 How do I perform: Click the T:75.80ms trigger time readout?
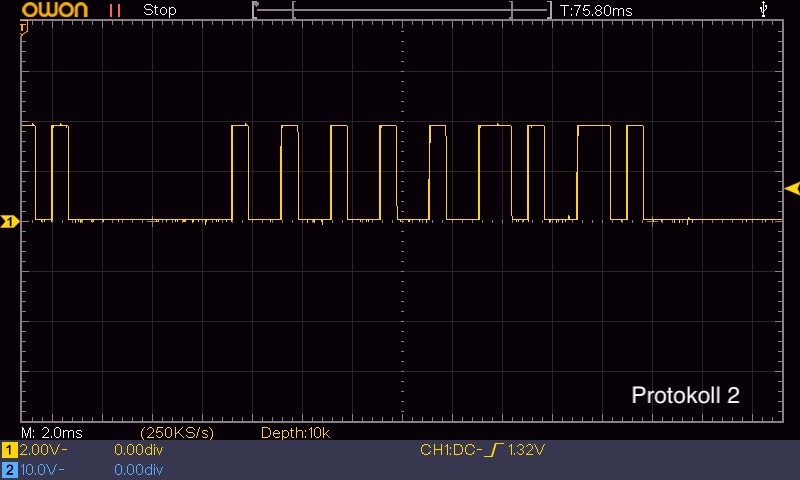[x=596, y=11]
